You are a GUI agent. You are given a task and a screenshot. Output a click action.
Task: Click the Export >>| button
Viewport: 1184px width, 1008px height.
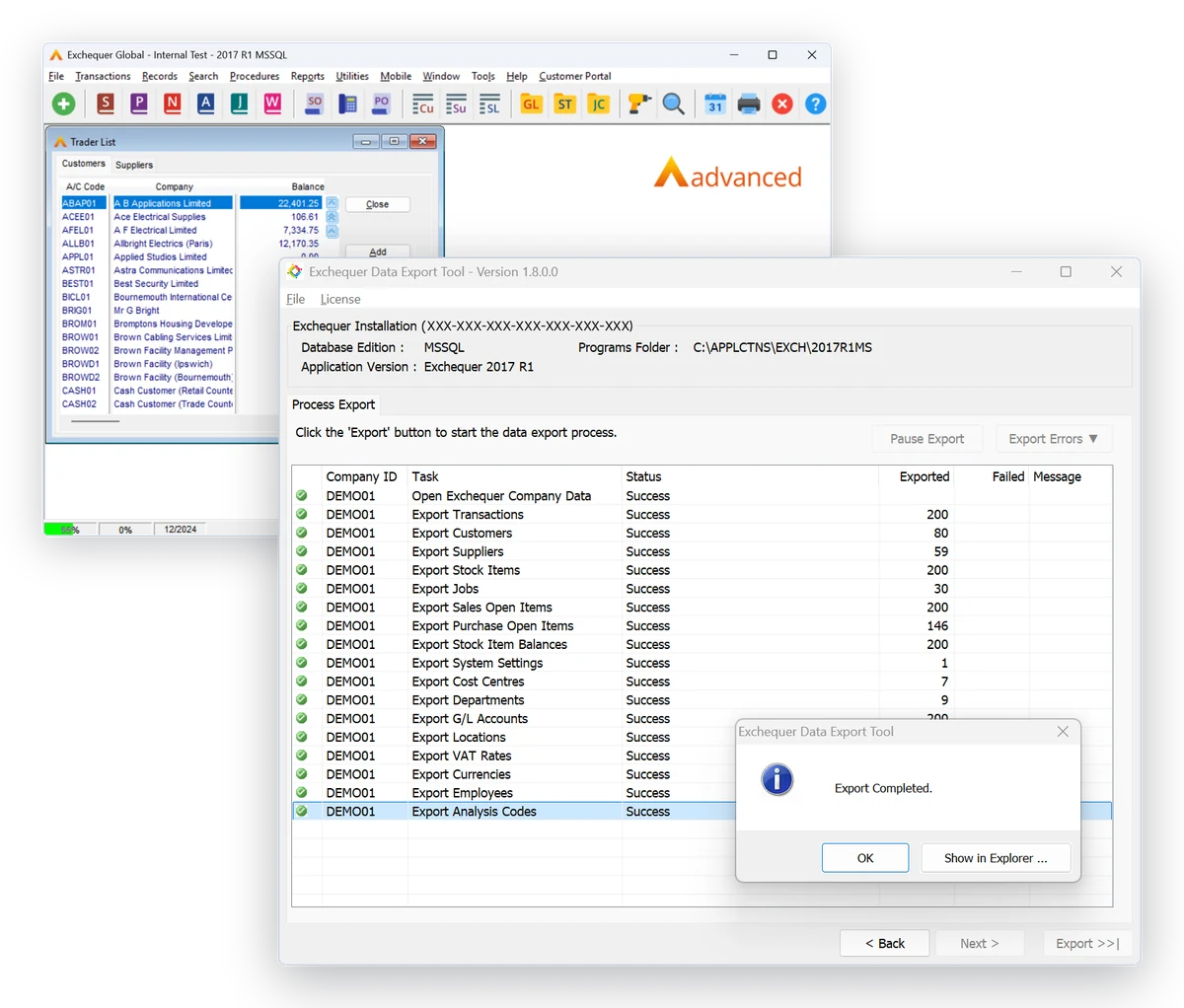pos(1087,943)
